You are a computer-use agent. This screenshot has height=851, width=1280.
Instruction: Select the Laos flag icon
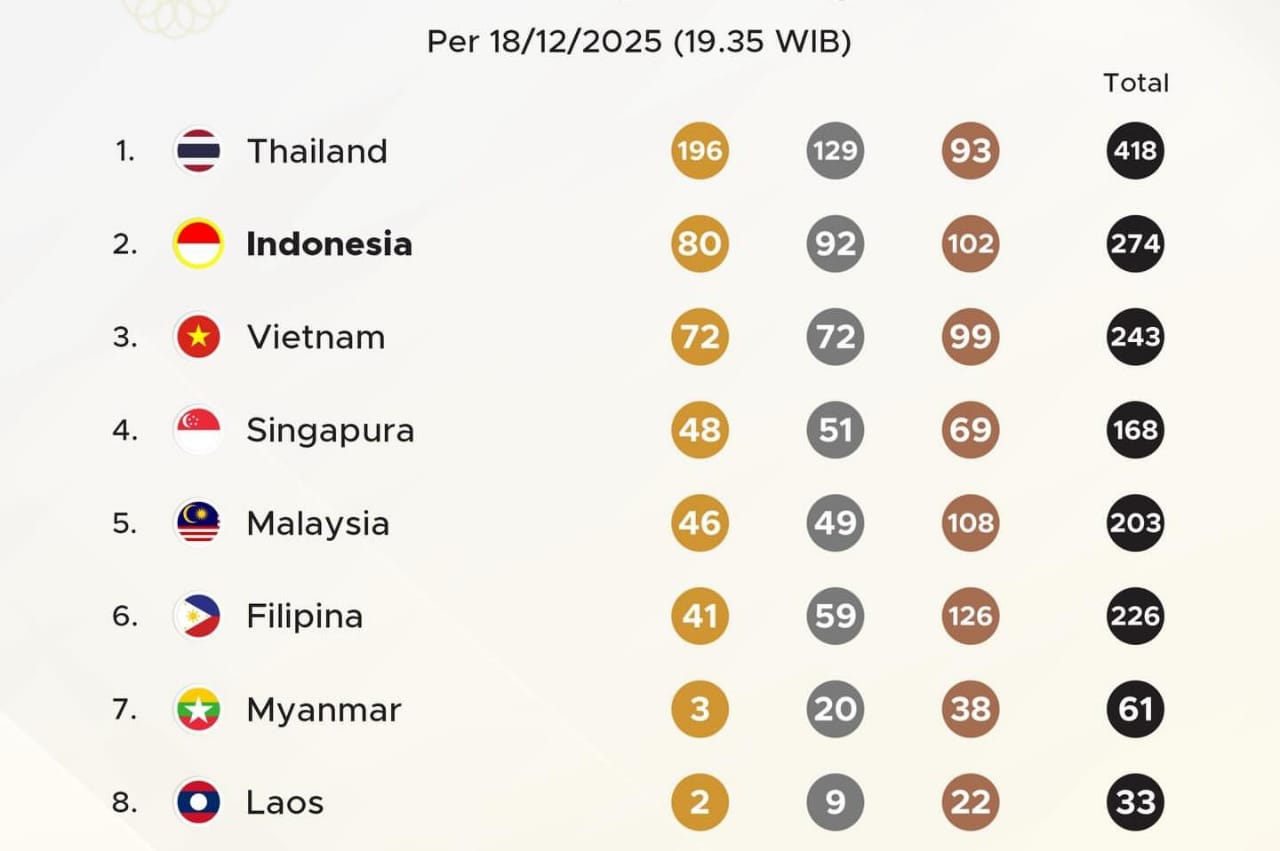pyautogui.click(x=198, y=802)
